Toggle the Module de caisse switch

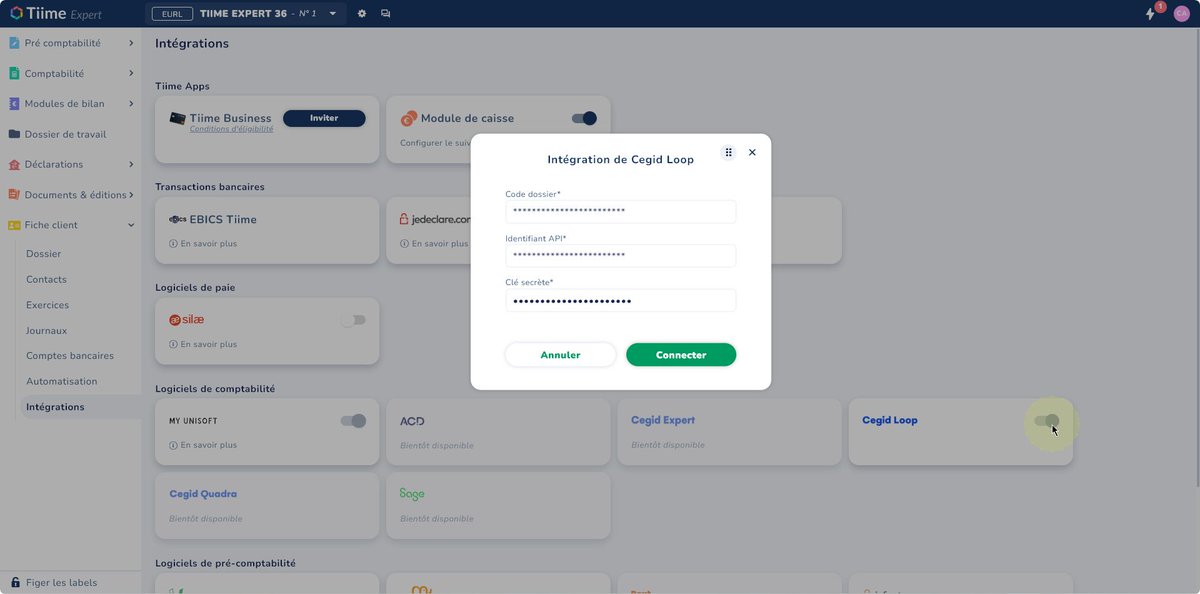tap(584, 118)
